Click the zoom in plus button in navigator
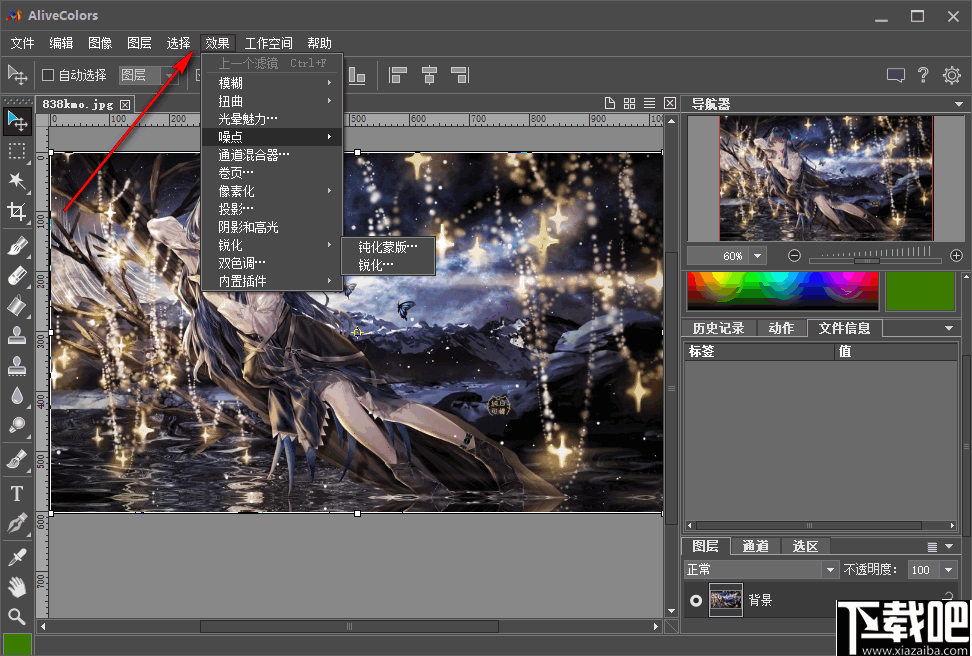Viewport: 972px width, 656px height. tap(956, 256)
